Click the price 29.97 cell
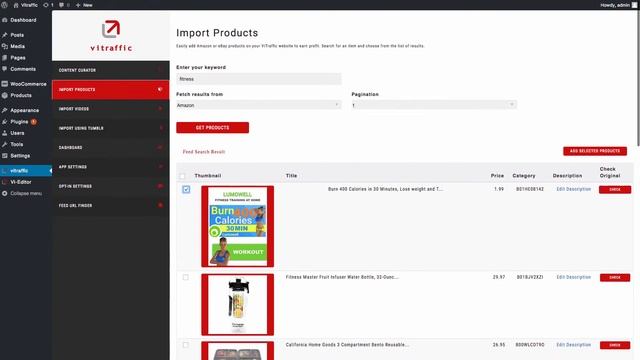This screenshot has height=360, width=640. click(x=498, y=277)
